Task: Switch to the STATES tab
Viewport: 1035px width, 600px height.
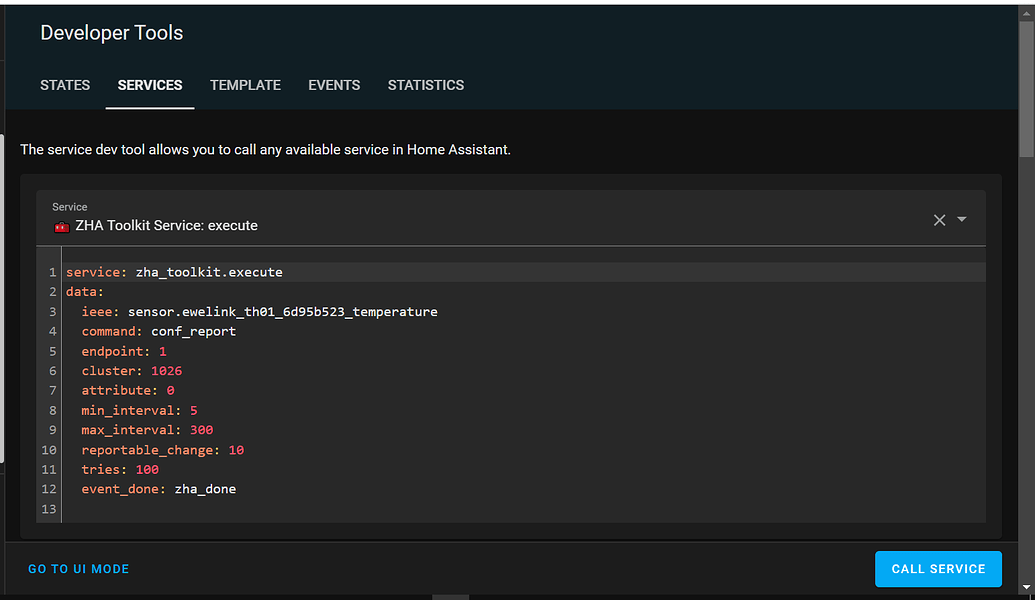Action: (65, 85)
